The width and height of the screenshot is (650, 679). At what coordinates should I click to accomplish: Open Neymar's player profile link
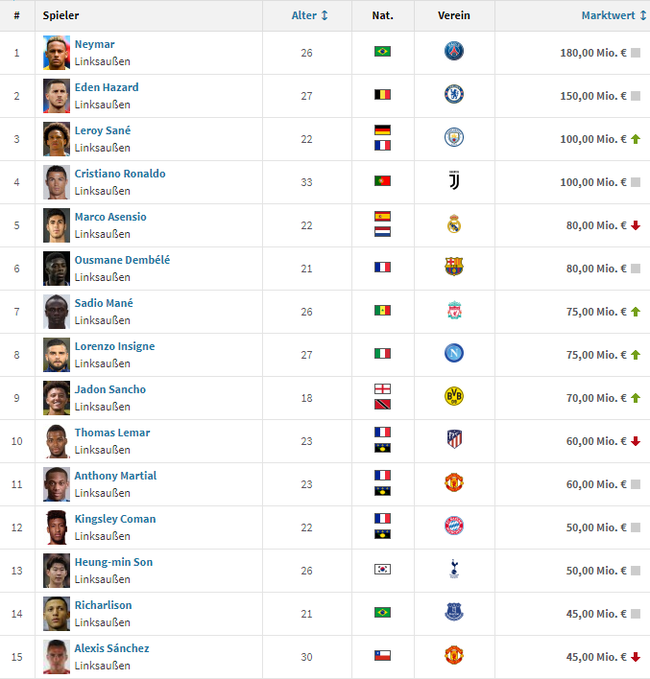pyautogui.click(x=94, y=44)
